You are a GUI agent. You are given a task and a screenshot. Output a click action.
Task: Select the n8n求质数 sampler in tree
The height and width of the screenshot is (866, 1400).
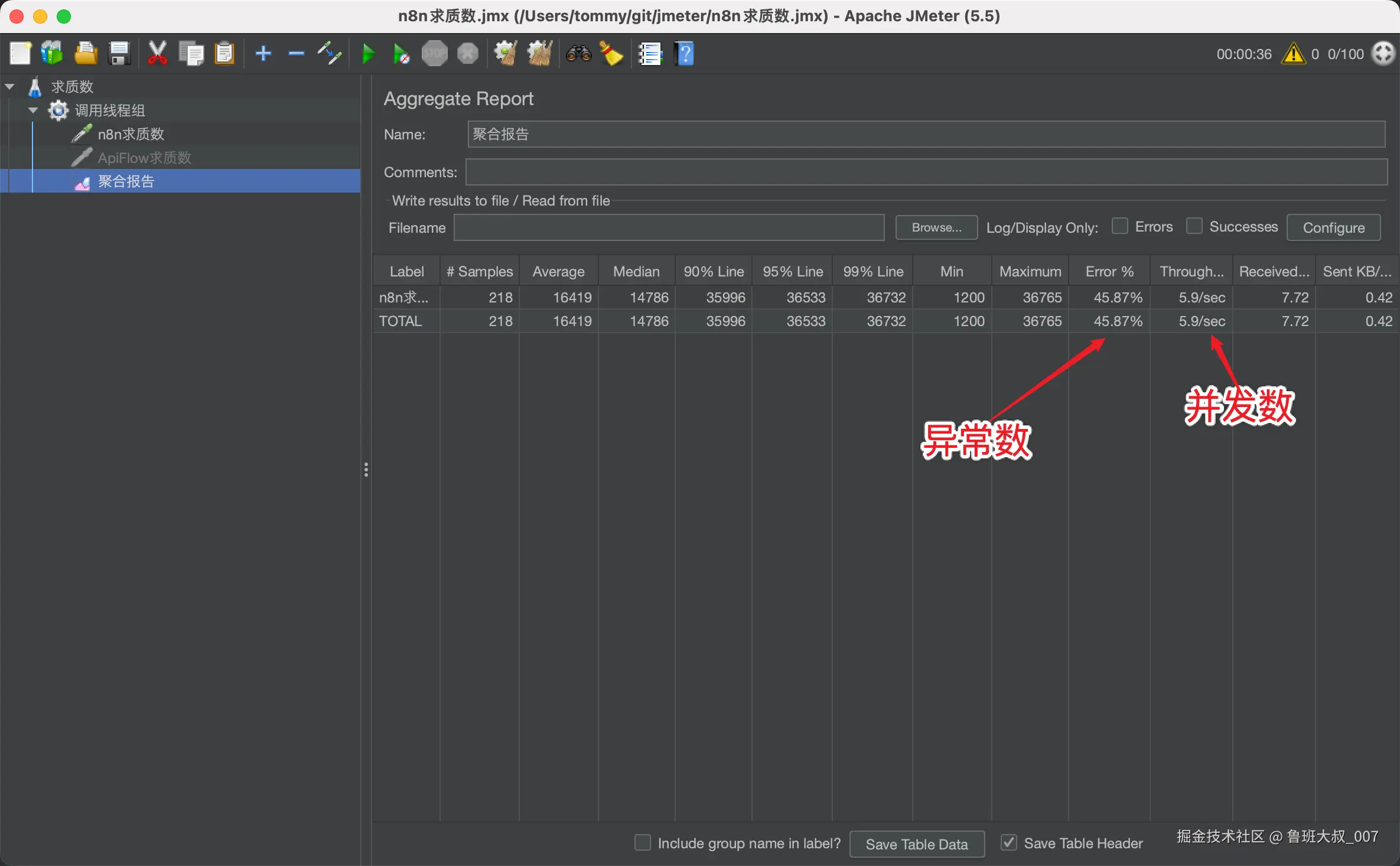131,134
